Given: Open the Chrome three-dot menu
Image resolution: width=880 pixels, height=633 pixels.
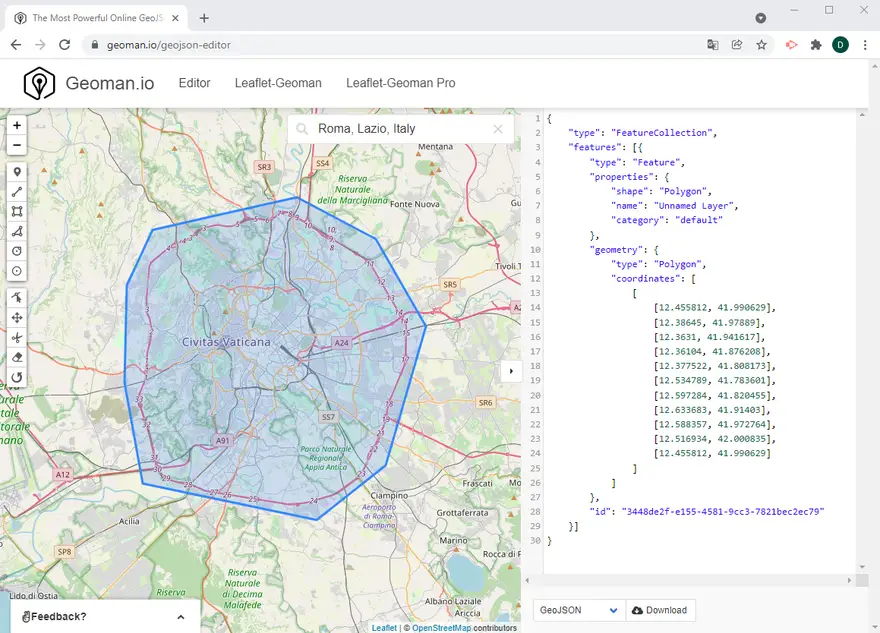Looking at the screenshot, I should (x=865, y=45).
